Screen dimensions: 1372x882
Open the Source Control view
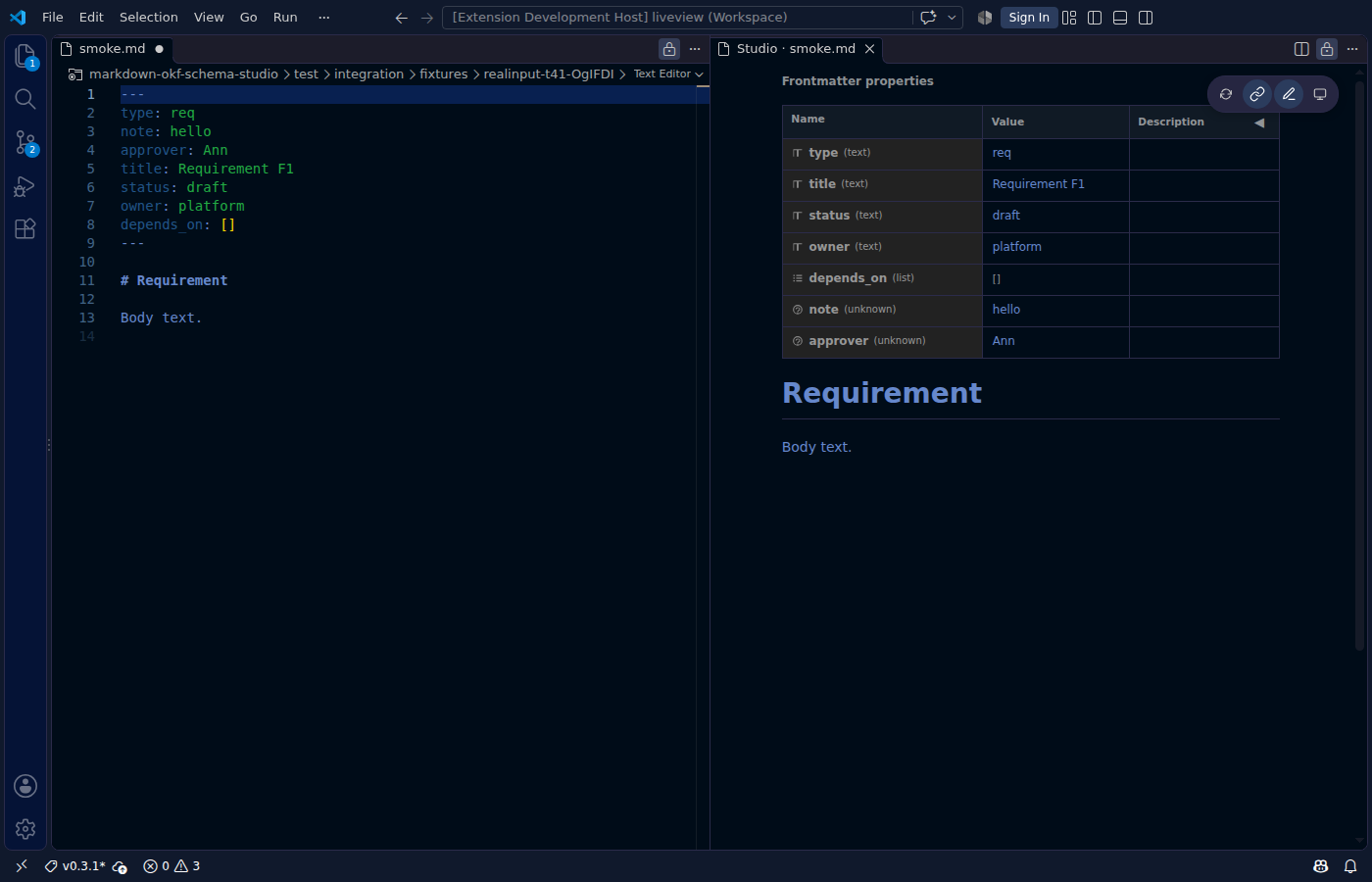[25, 143]
